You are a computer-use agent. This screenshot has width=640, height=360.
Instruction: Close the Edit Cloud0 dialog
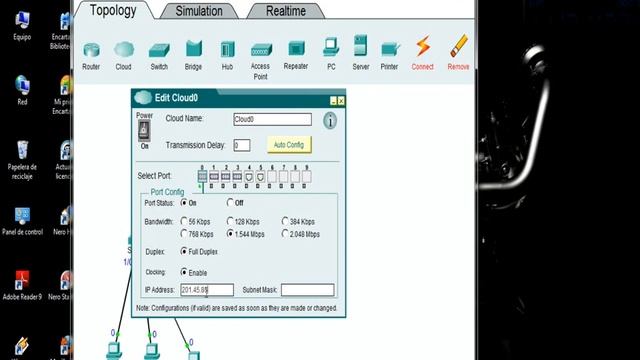coord(341,101)
